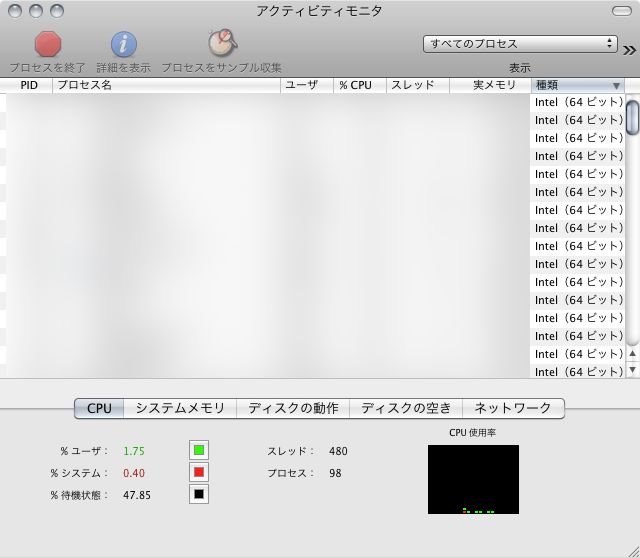Sort by % CPU column header

[x=360, y=85]
